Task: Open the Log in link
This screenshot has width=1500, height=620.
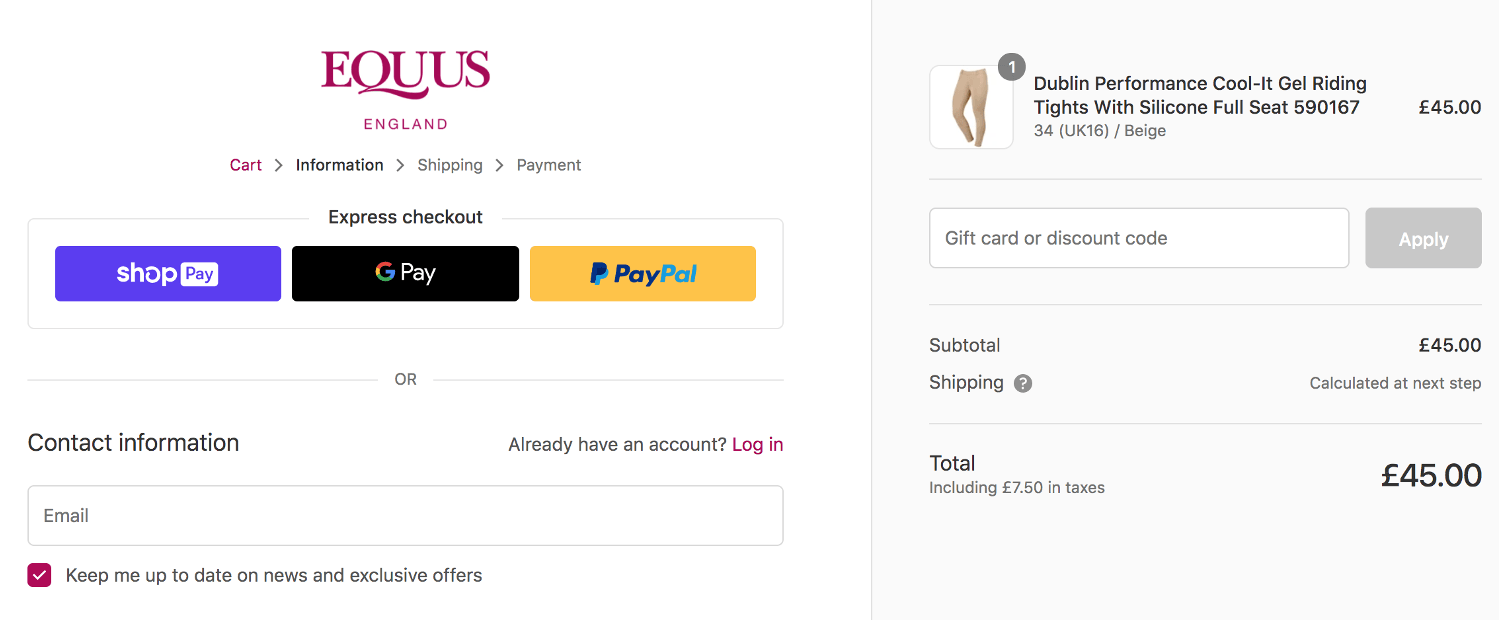Action: tap(757, 444)
